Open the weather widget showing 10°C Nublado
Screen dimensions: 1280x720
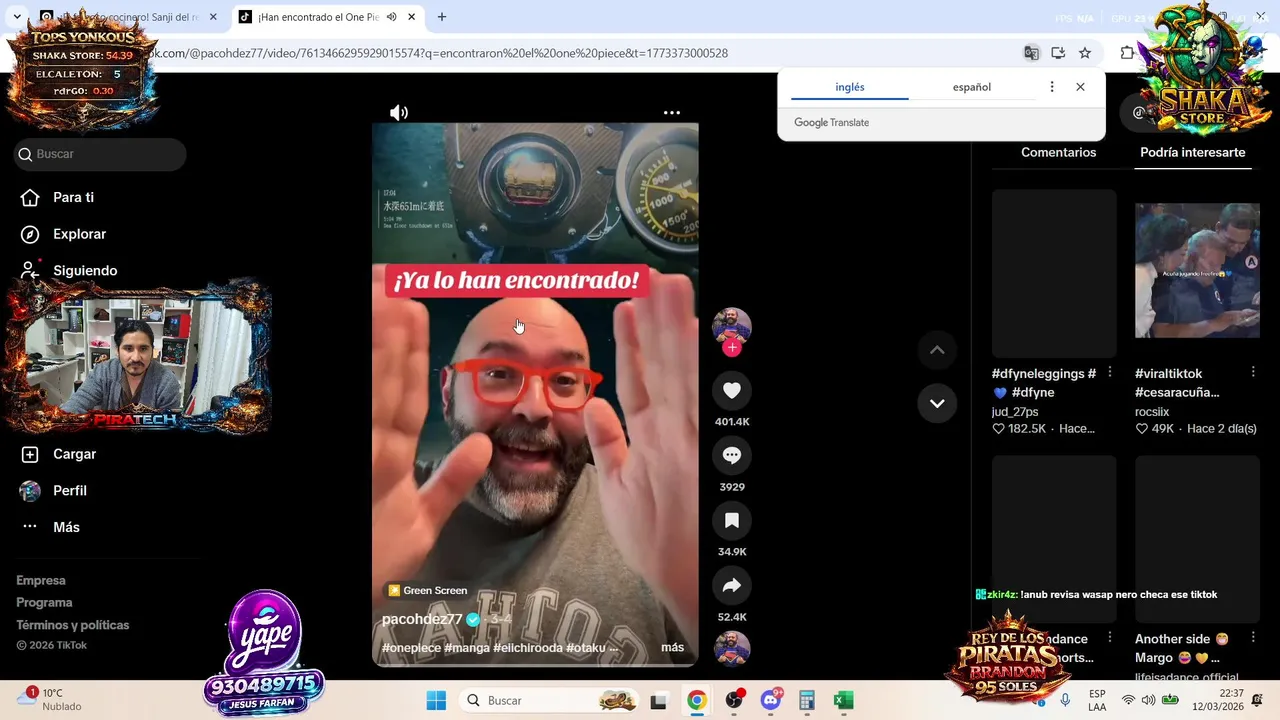click(50, 700)
